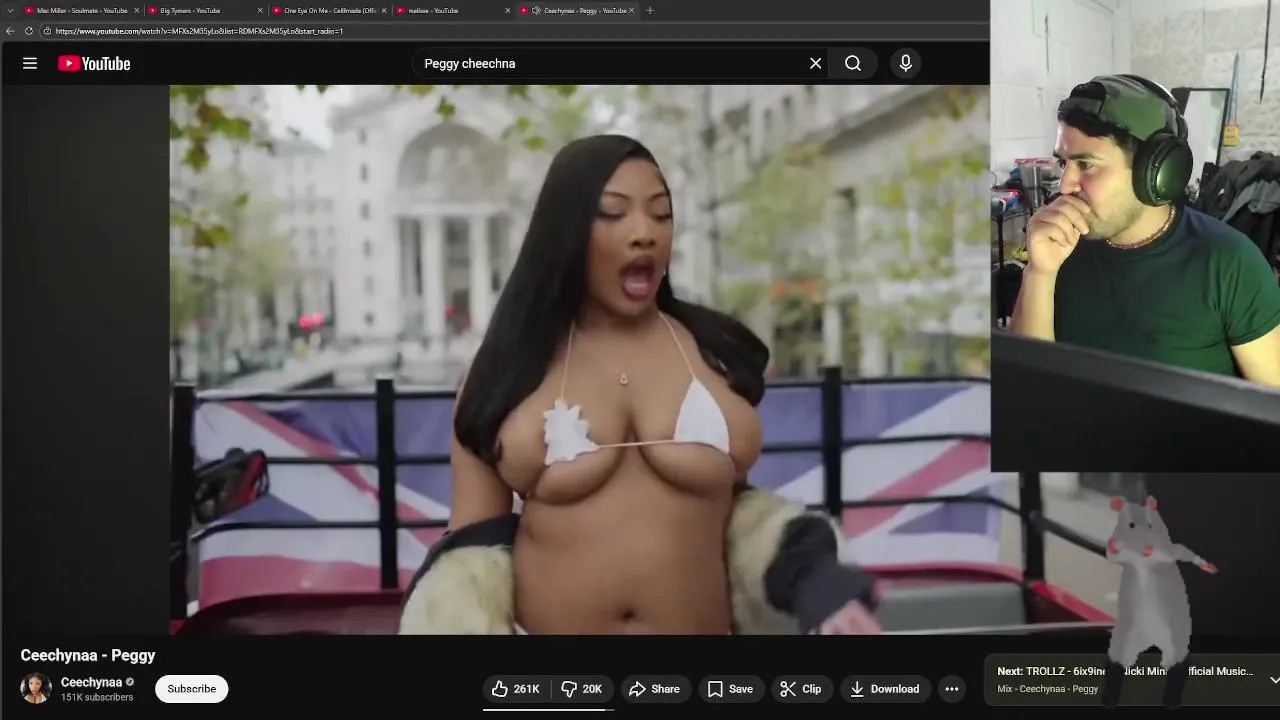Open the Ceechynaa channel name link

[x=91, y=682]
